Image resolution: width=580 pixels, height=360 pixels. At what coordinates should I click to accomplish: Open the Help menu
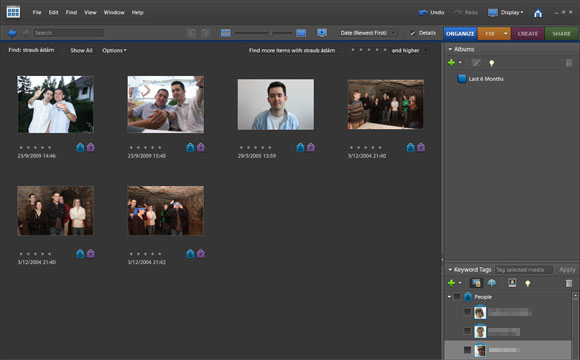[x=138, y=13]
